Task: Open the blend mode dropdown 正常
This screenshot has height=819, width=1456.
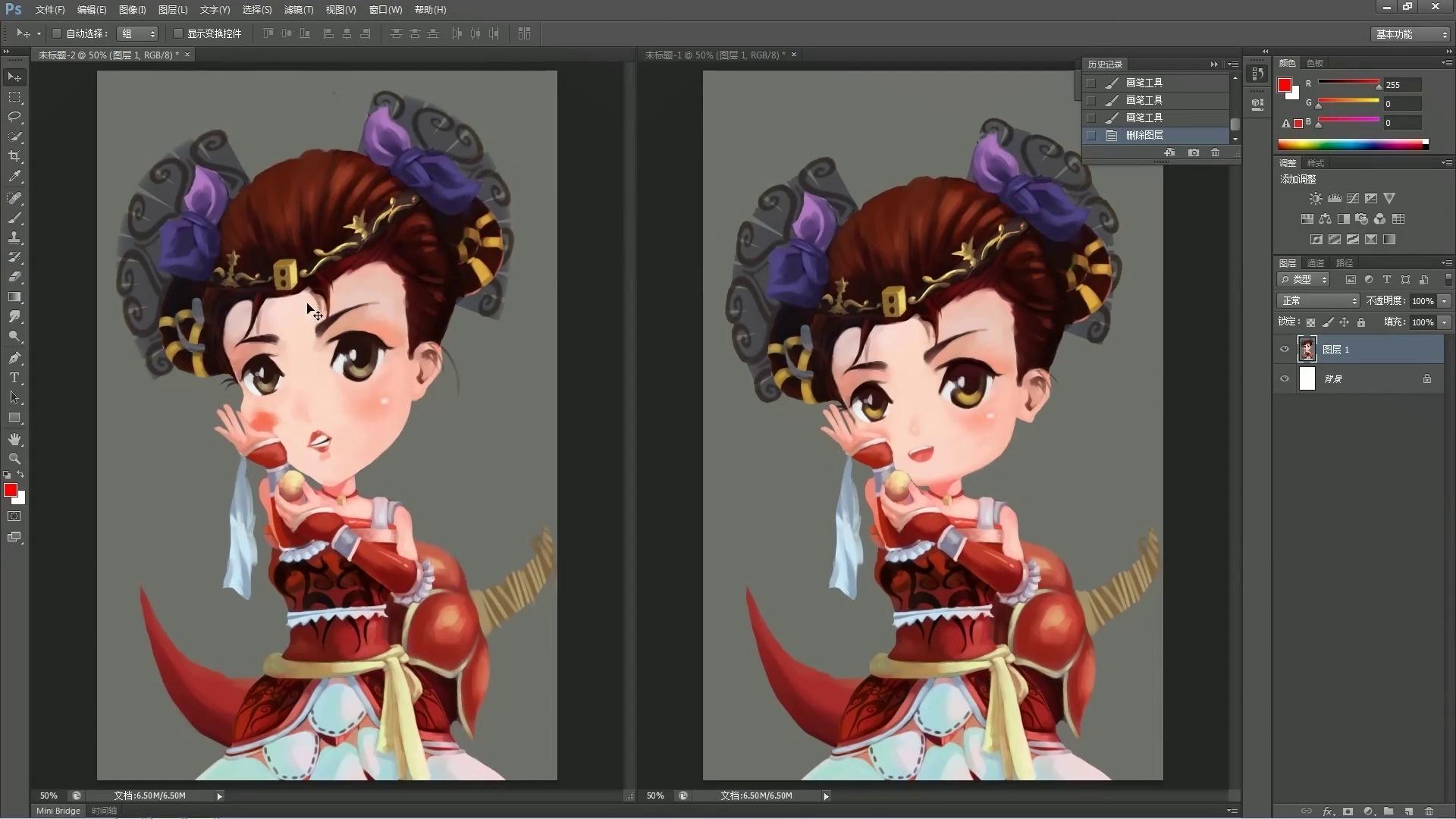Action: [1319, 301]
